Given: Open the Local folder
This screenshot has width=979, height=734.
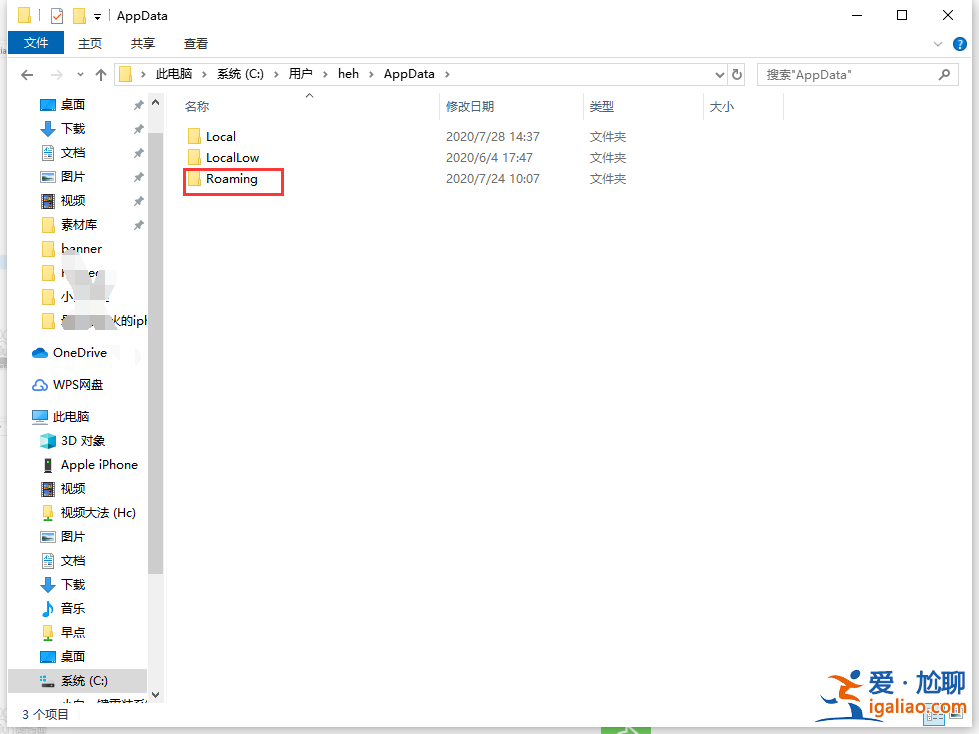Looking at the screenshot, I should pos(222,136).
